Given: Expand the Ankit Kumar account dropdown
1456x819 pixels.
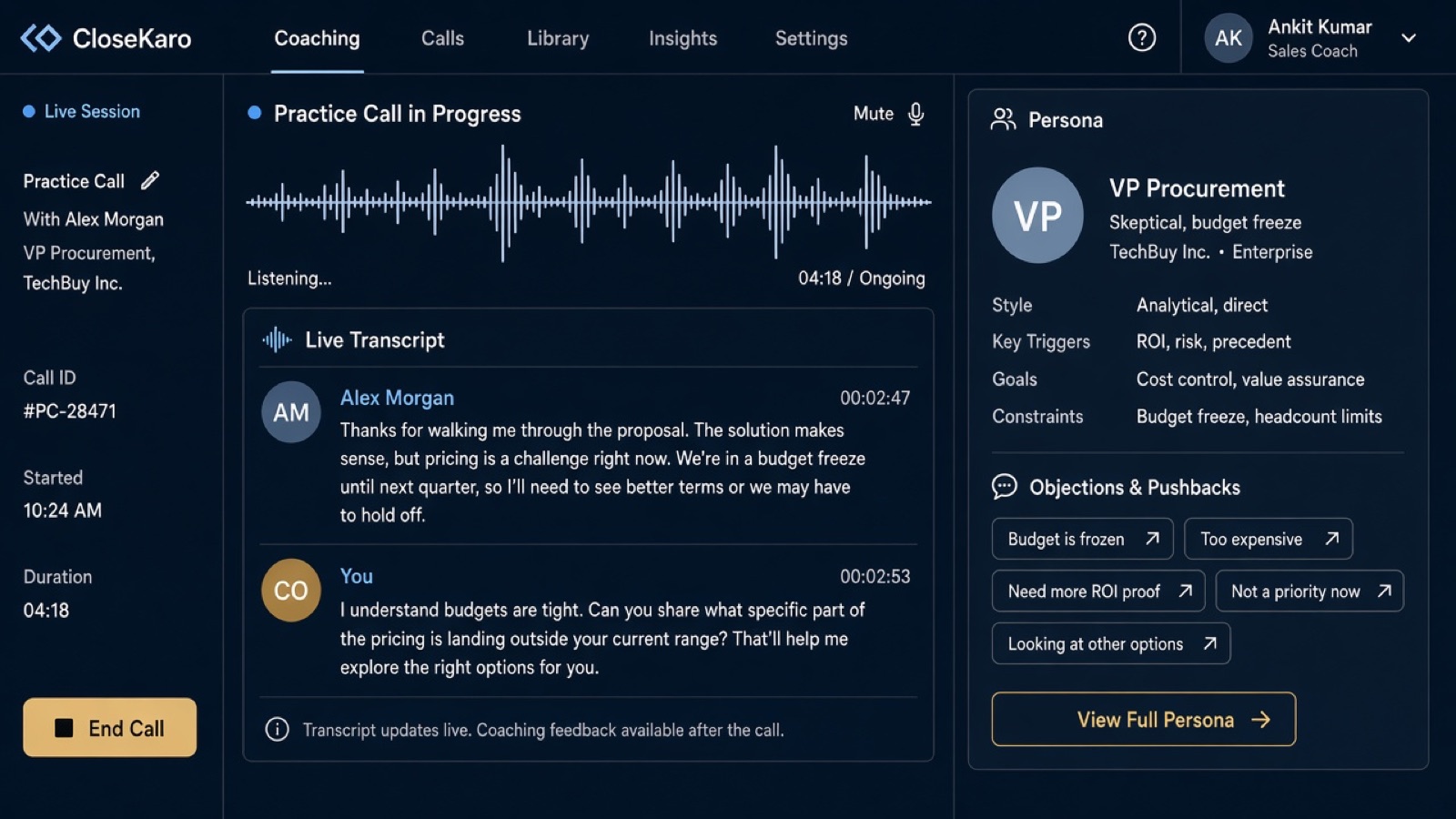Looking at the screenshot, I should coord(1409,38).
